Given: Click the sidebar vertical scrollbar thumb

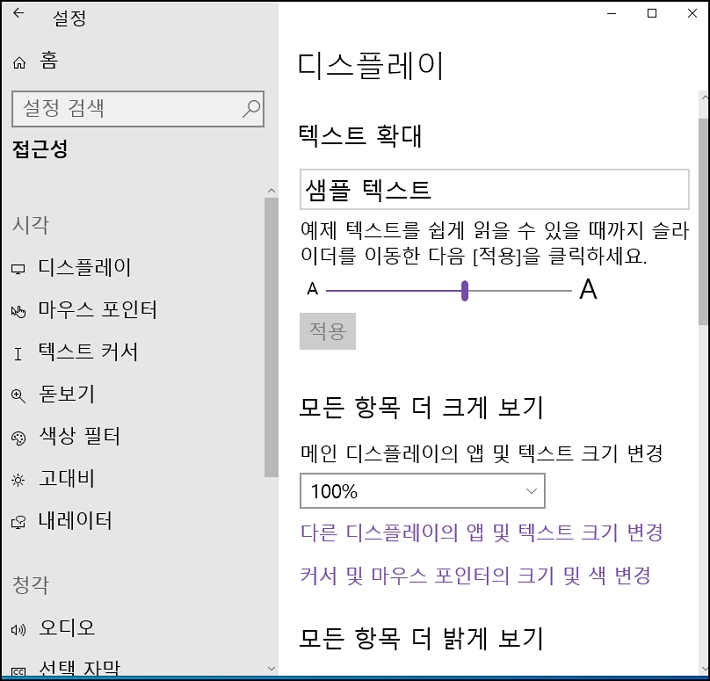Looking at the screenshot, I should (271, 337).
